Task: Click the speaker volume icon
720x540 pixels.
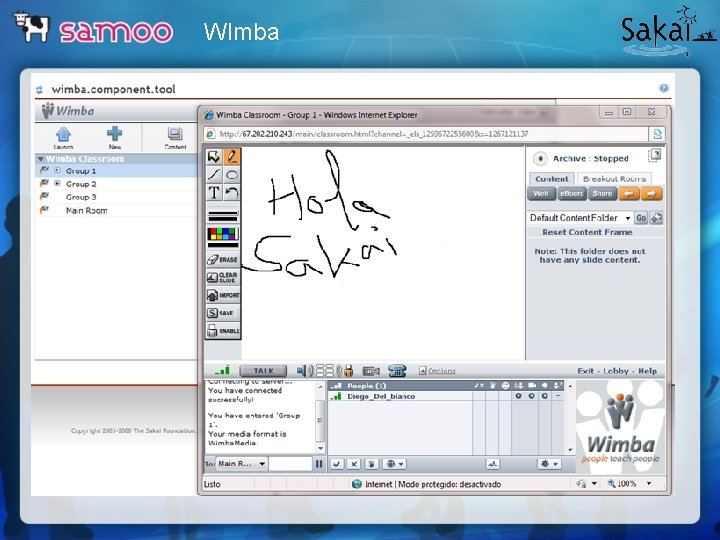Action: (304, 371)
